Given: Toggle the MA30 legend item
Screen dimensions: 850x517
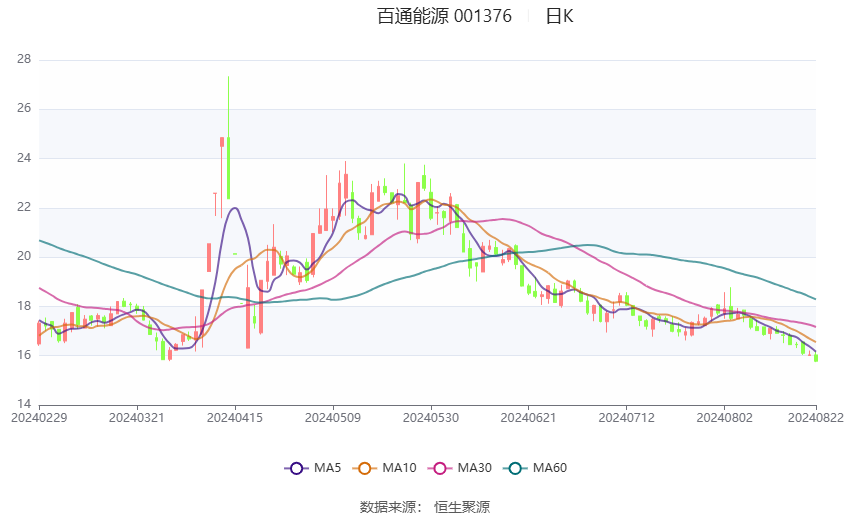Looking at the screenshot, I should [460, 468].
